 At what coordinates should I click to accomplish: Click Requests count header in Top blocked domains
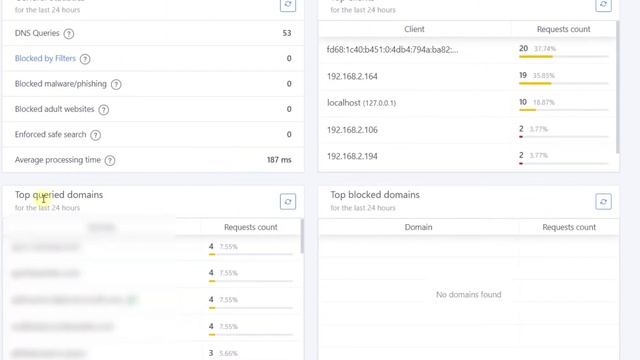569,227
